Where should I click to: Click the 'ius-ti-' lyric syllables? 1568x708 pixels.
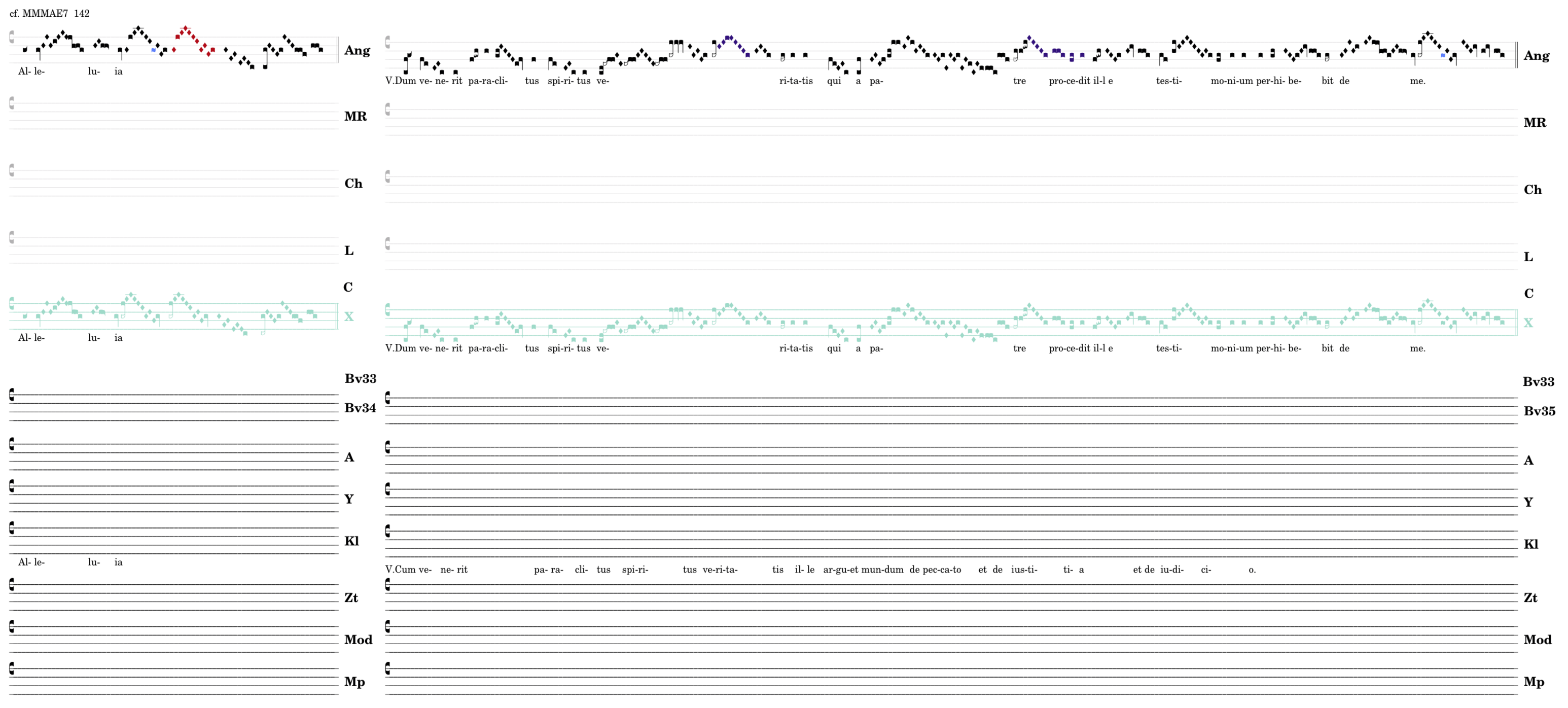pos(1024,569)
